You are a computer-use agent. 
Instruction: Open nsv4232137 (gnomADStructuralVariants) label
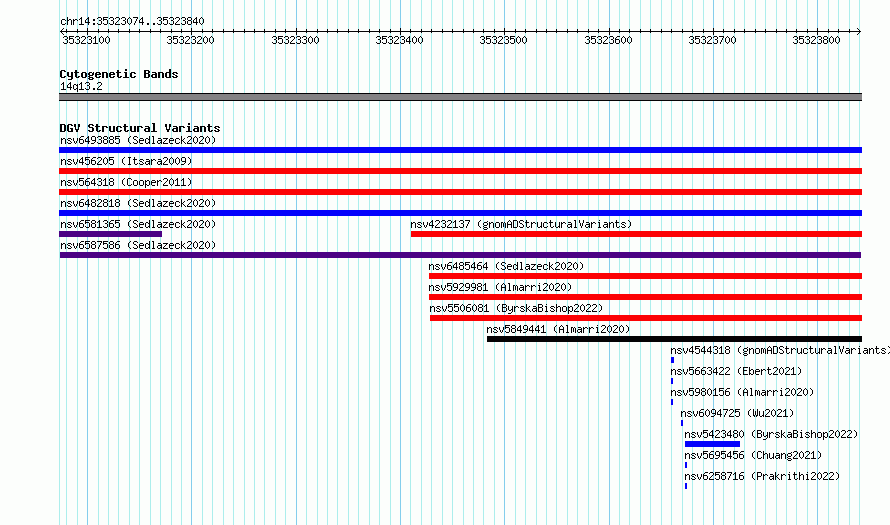click(x=521, y=224)
